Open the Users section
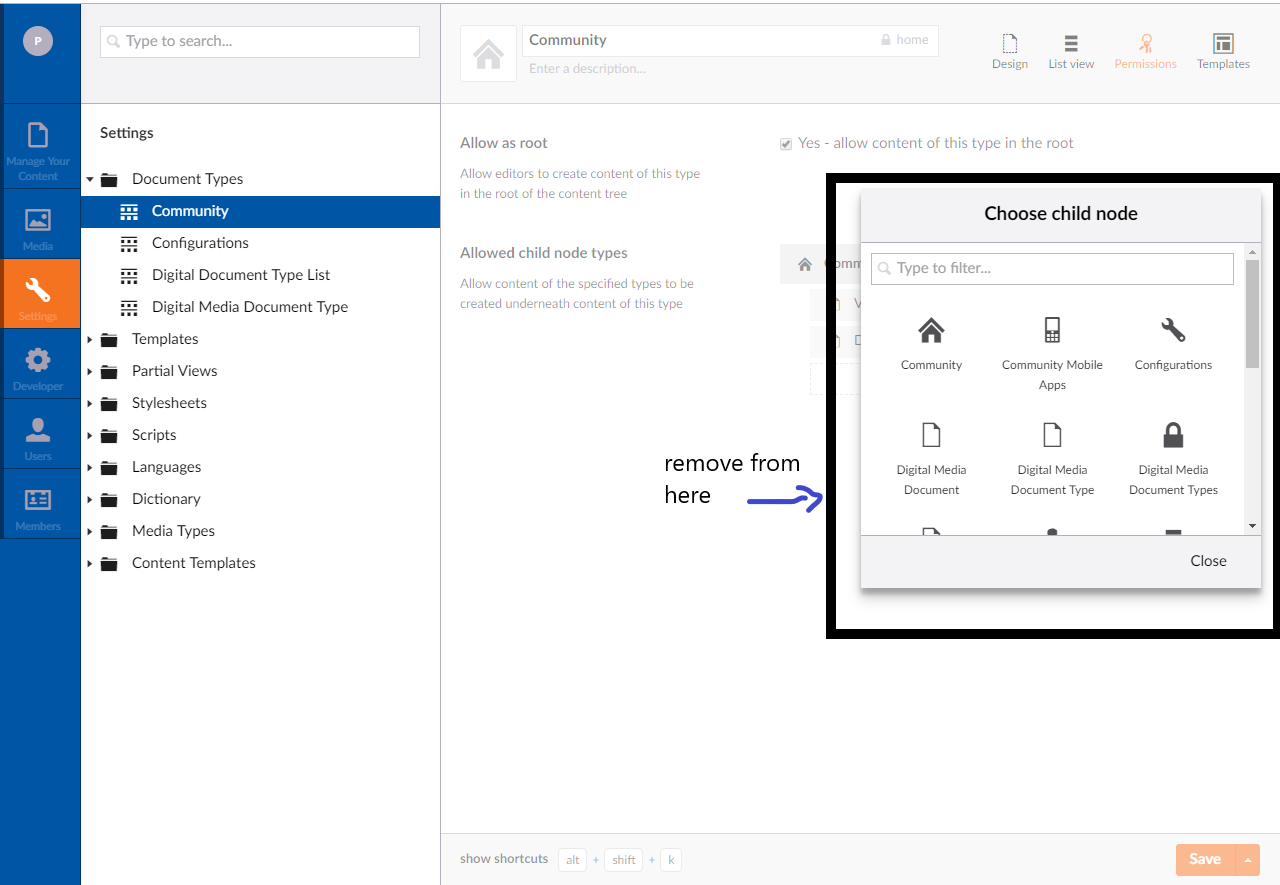The width and height of the screenshot is (1280, 885). [x=38, y=437]
